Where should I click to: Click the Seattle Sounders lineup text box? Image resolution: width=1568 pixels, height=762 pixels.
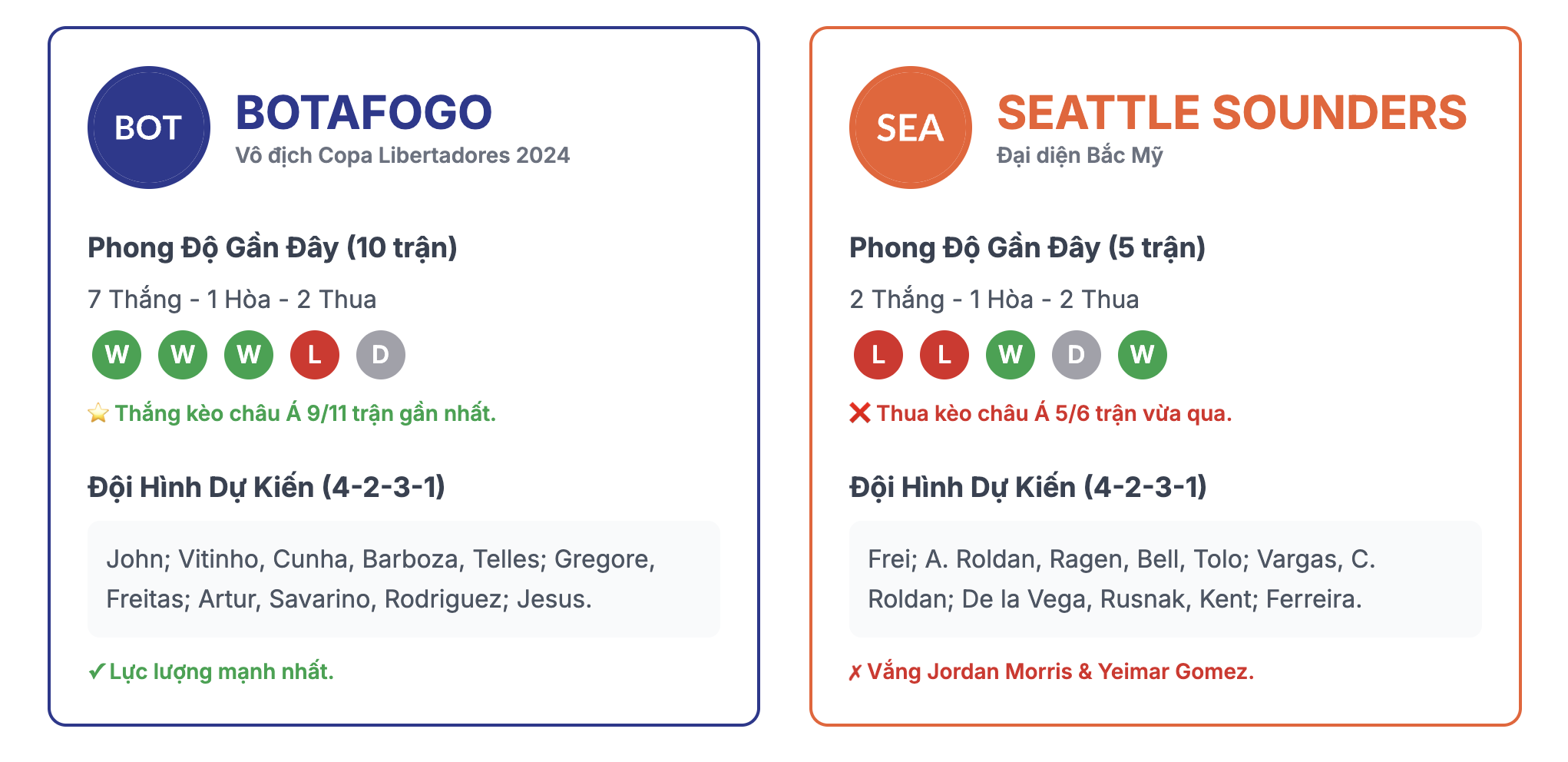tap(1166, 579)
